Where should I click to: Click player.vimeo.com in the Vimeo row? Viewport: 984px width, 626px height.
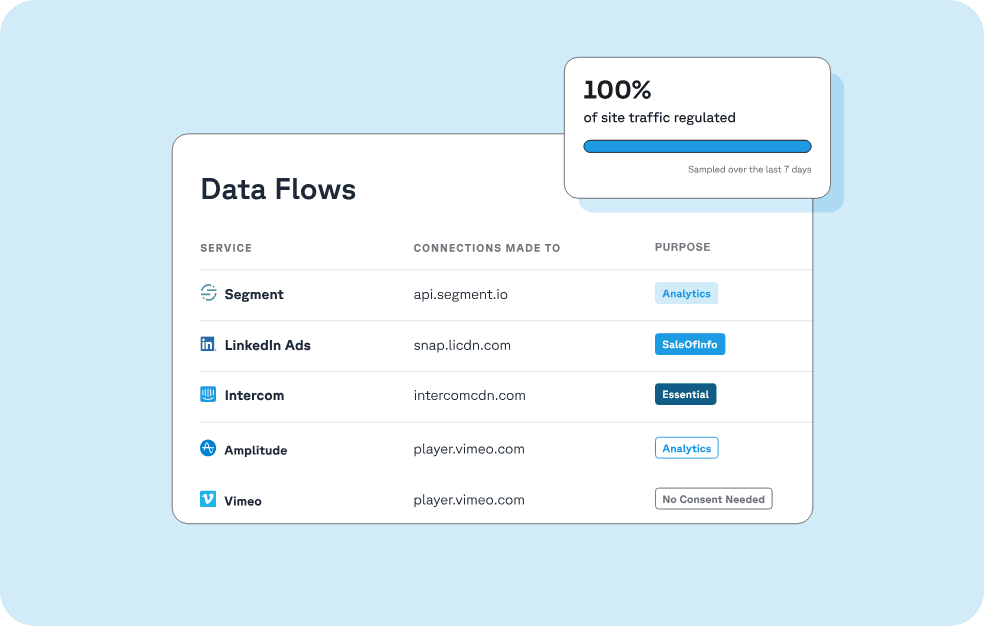(x=469, y=499)
